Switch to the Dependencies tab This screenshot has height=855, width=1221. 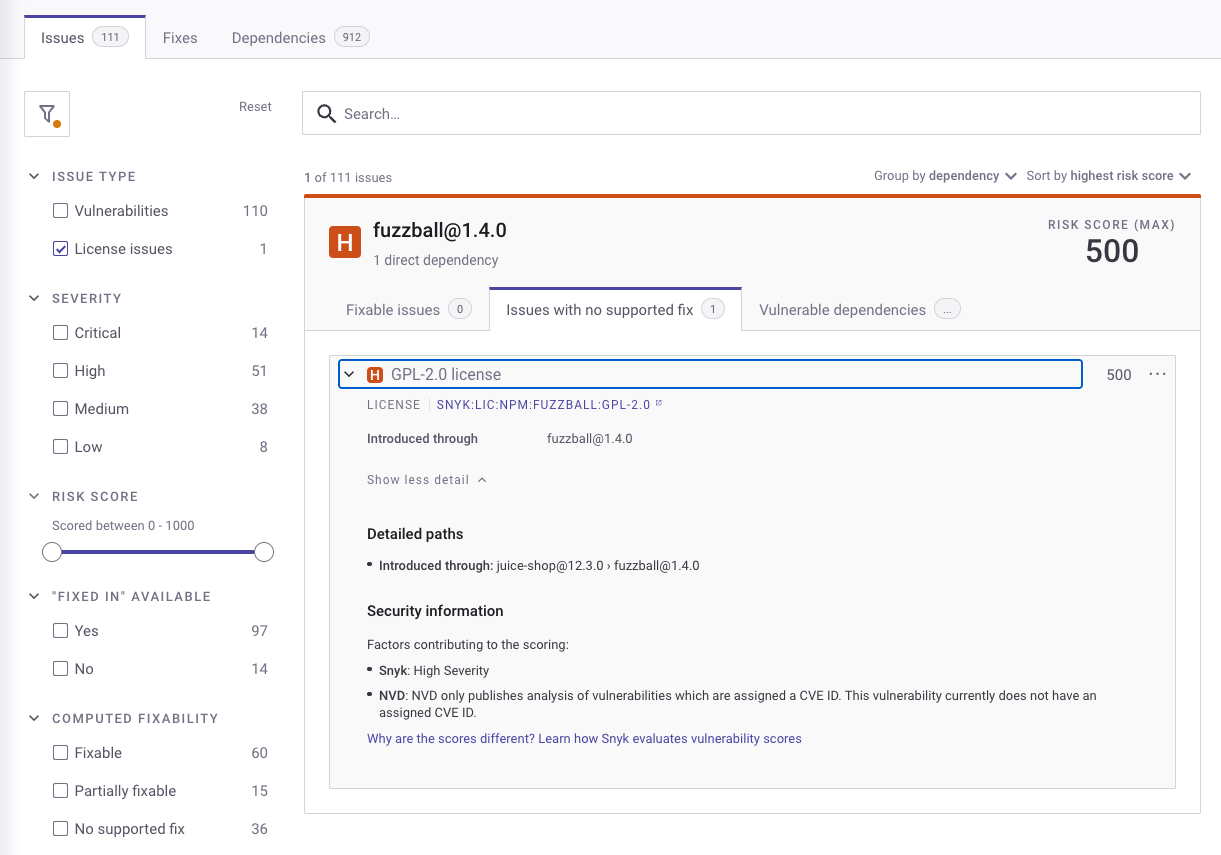tap(299, 38)
